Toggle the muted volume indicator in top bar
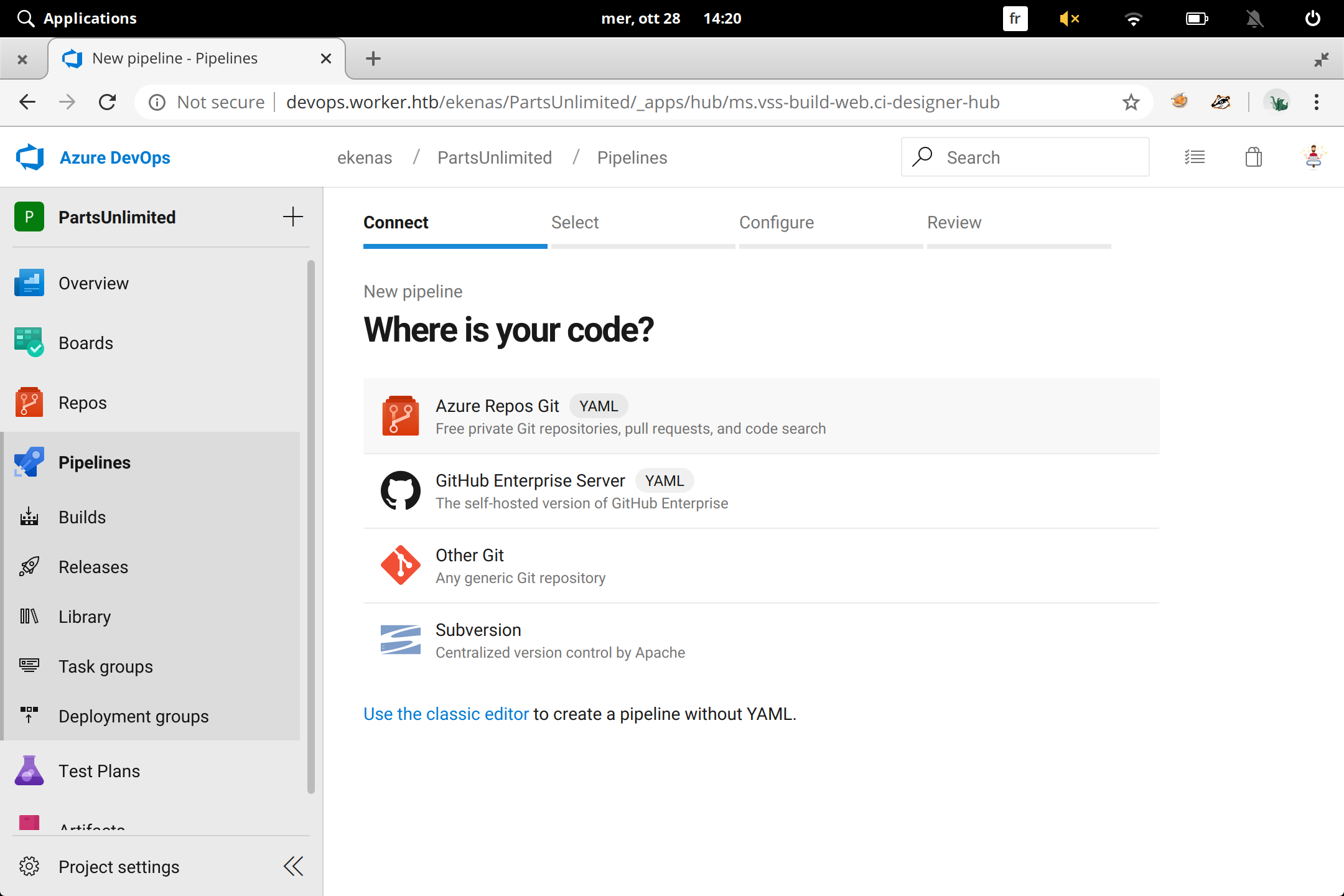 click(x=1069, y=19)
